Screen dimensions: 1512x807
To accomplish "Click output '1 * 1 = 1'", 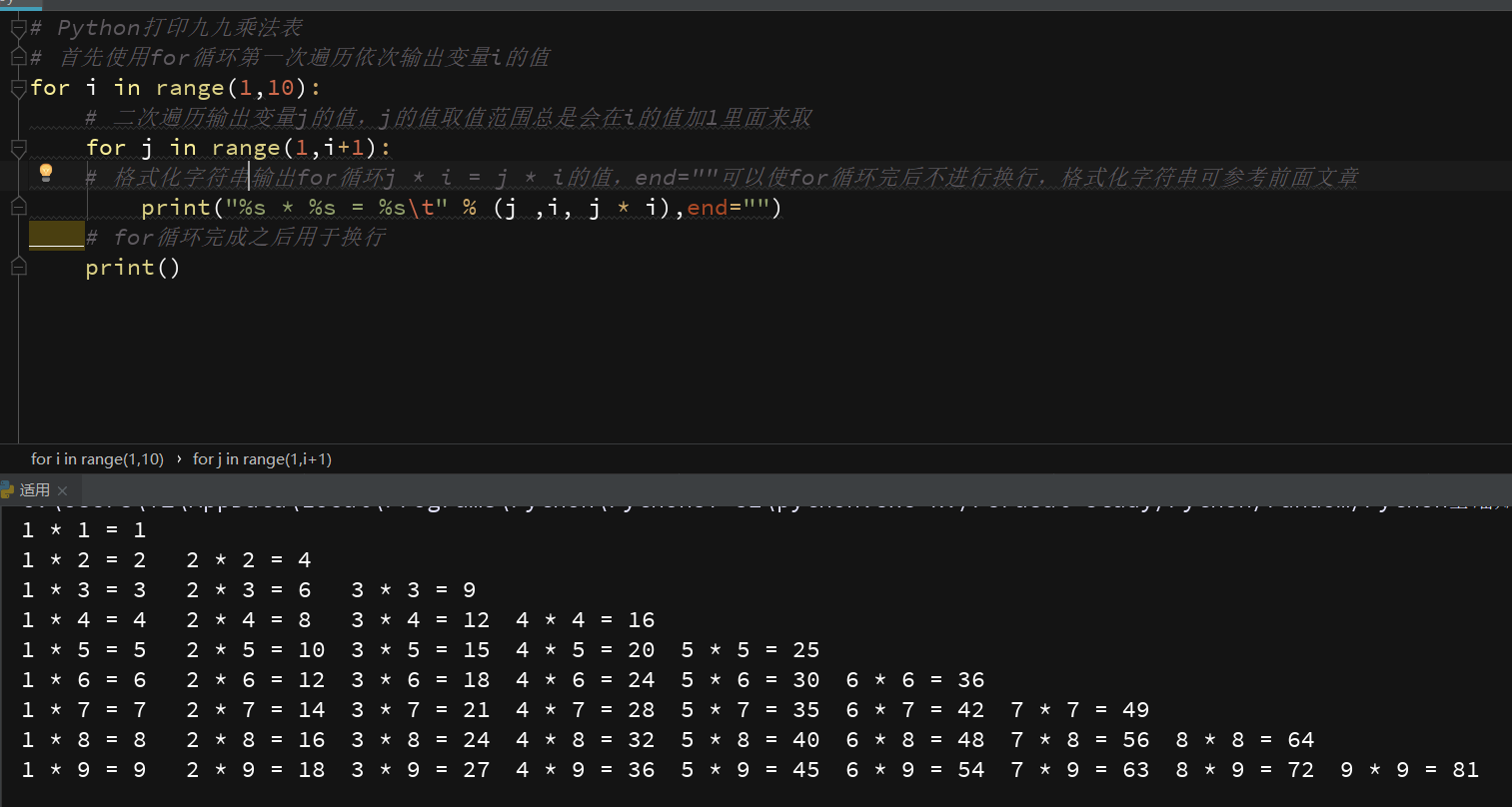I will tap(84, 530).
